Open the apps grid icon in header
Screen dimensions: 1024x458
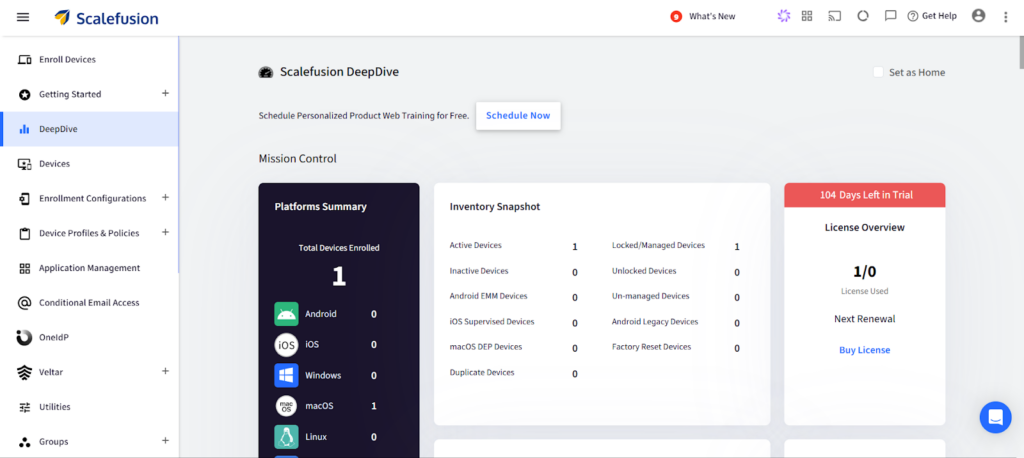807,16
